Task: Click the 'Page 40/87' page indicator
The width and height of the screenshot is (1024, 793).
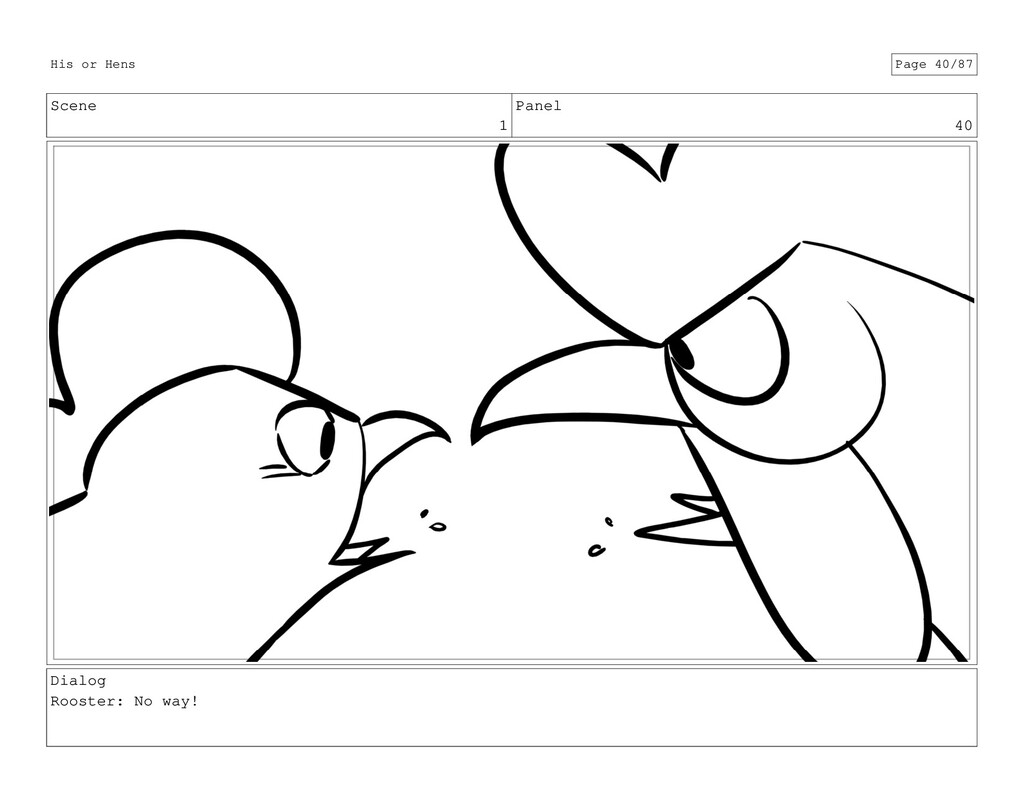Action: coord(934,64)
